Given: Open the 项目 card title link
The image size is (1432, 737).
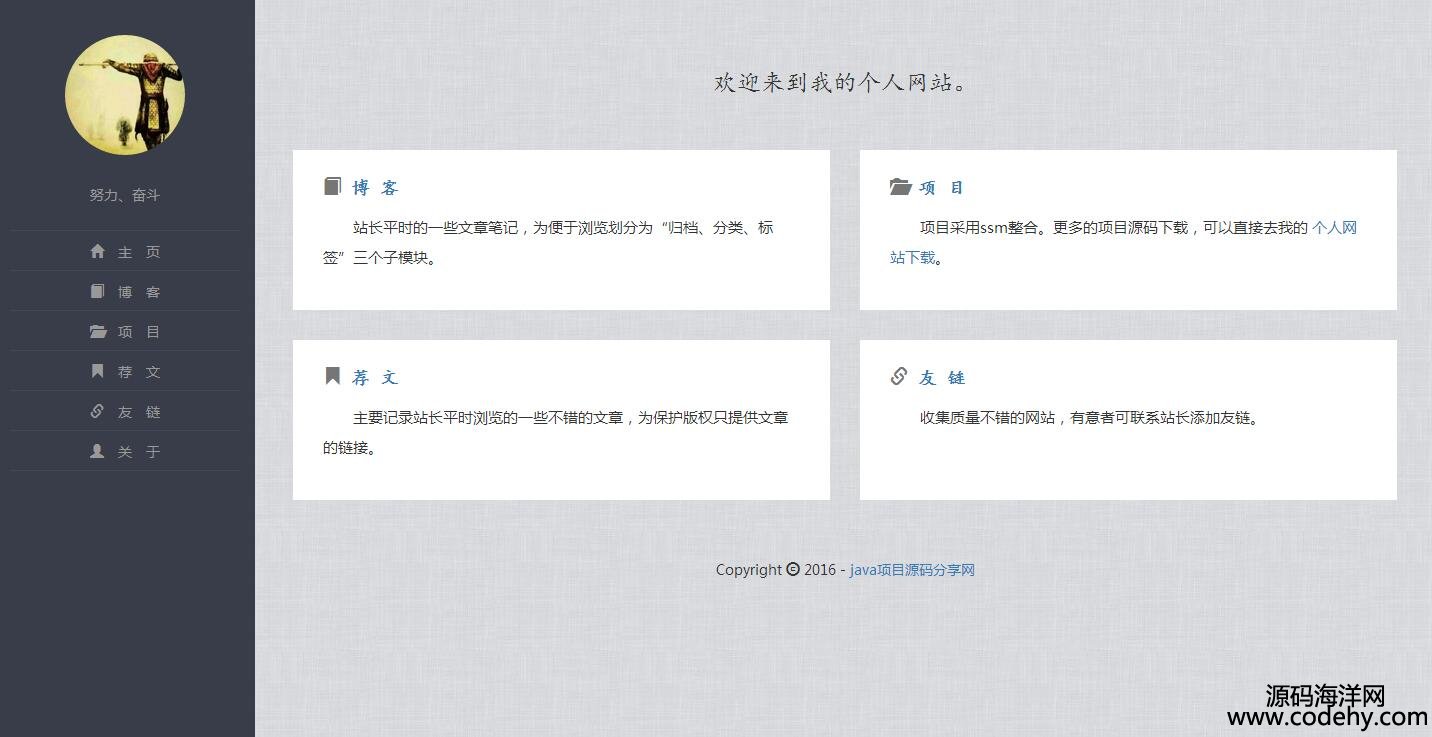Looking at the screenshot, I should [941, 188].
